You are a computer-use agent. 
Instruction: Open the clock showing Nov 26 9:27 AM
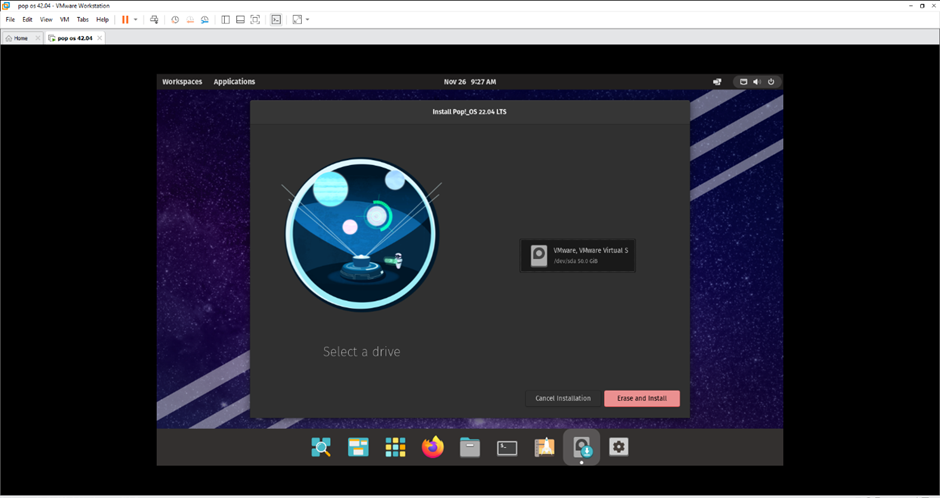pyautogui.click(x=469, y=81)
